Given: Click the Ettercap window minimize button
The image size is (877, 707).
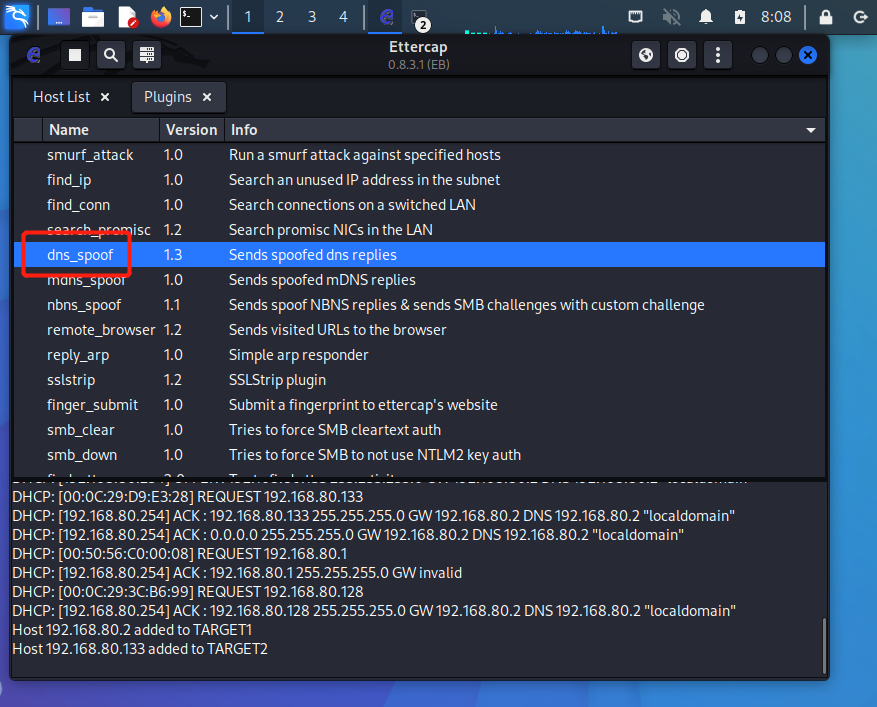Looking at the screenshot, I should tap(760, 55).
